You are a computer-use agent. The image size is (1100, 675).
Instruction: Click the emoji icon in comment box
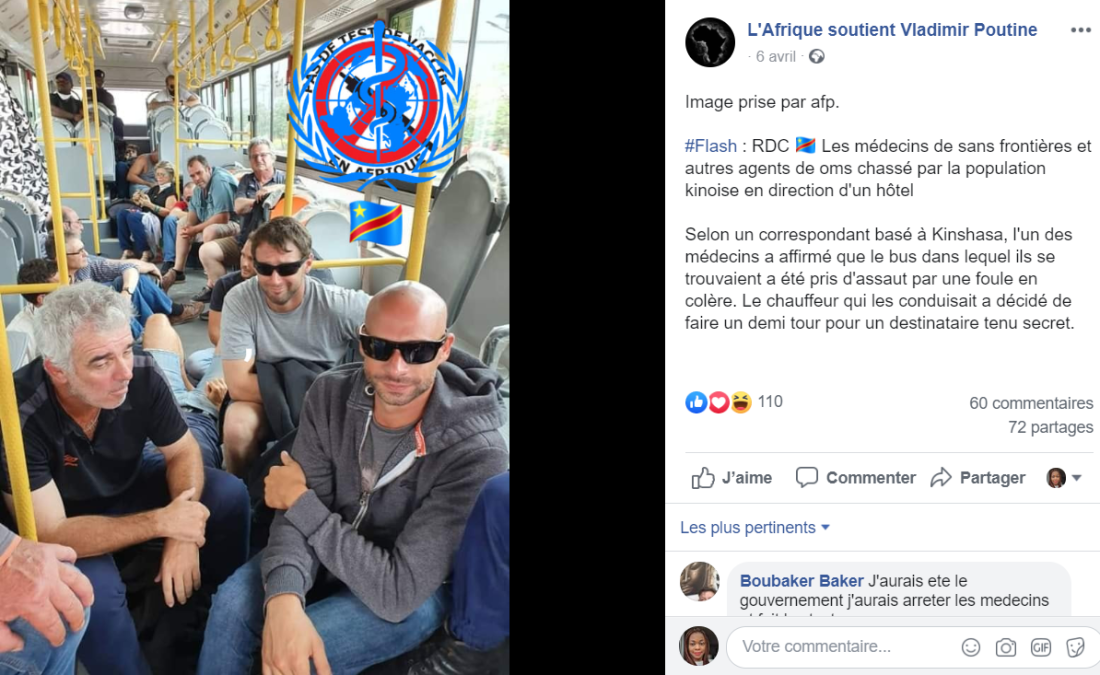tap(971, 647)
